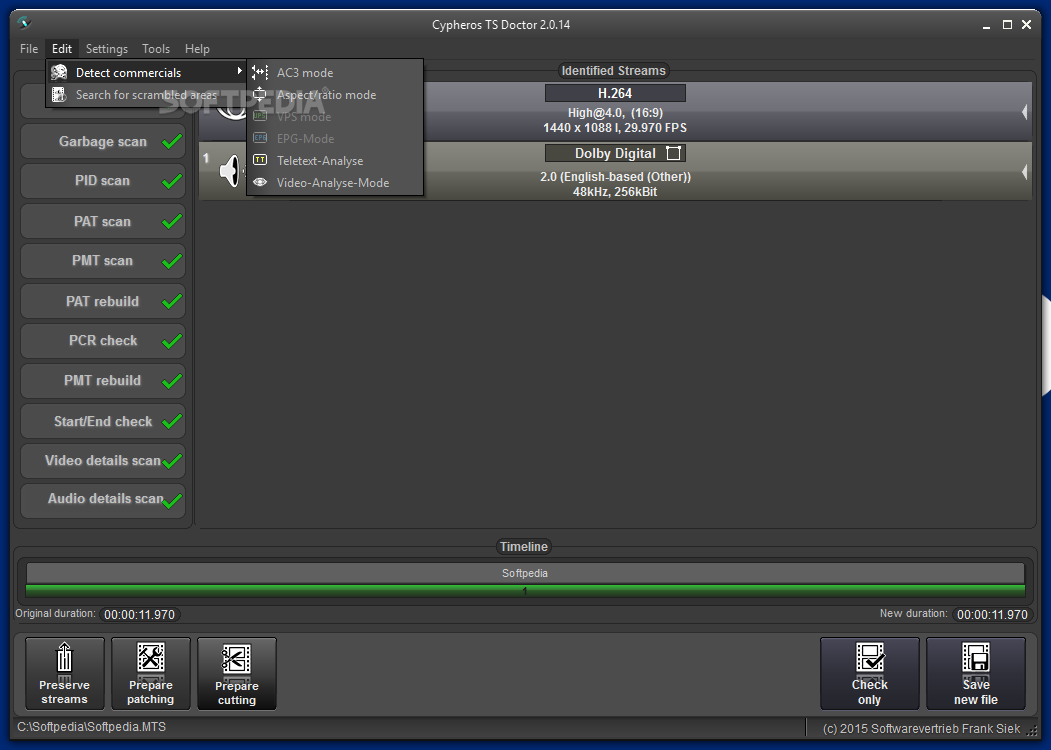
Task: Click the scrambled areas search icon
Action: [60, 95]
